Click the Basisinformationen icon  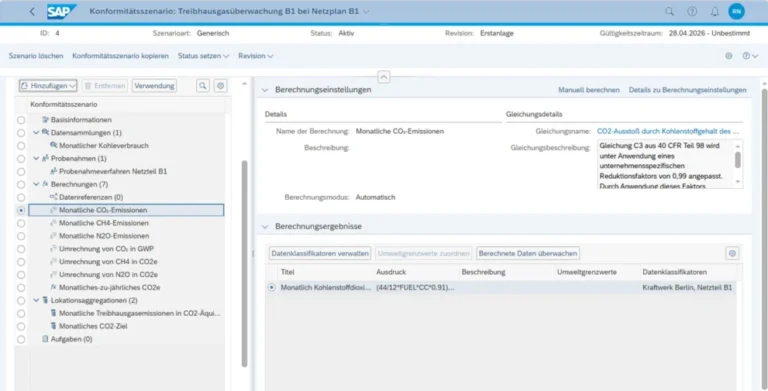coord(46,120)
